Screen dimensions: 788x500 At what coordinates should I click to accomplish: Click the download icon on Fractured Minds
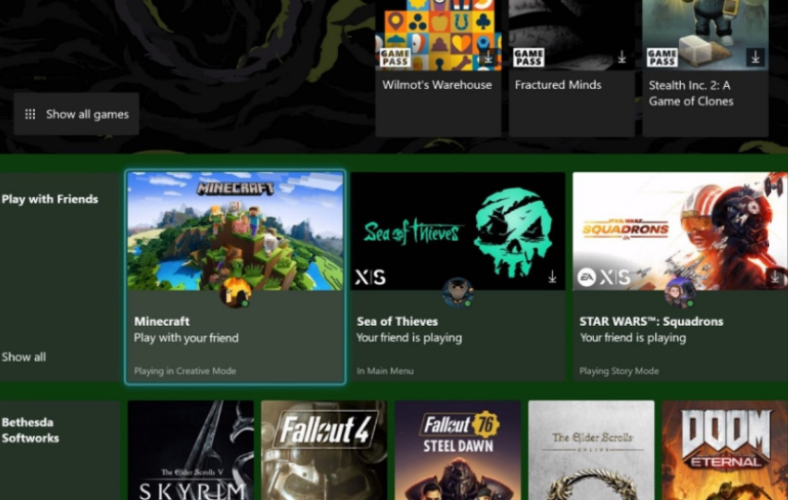pyautogui.click(x=622, y=57)
